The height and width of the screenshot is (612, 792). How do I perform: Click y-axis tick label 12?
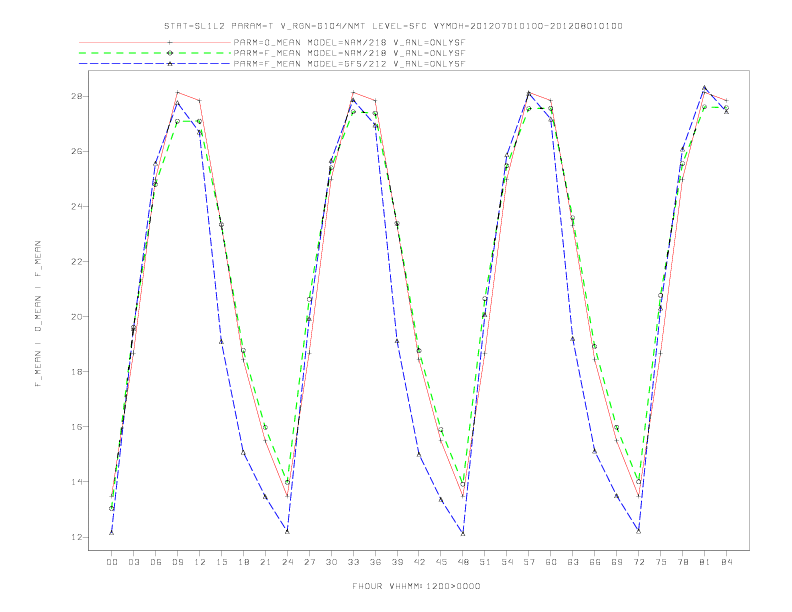pyautogui.click(x=77, y=537)
